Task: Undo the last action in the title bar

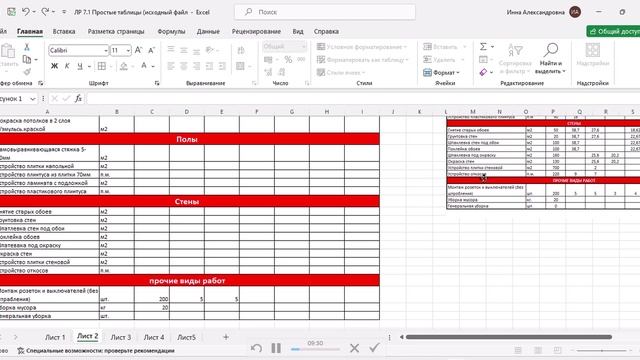Action: (x=26, y=12)
